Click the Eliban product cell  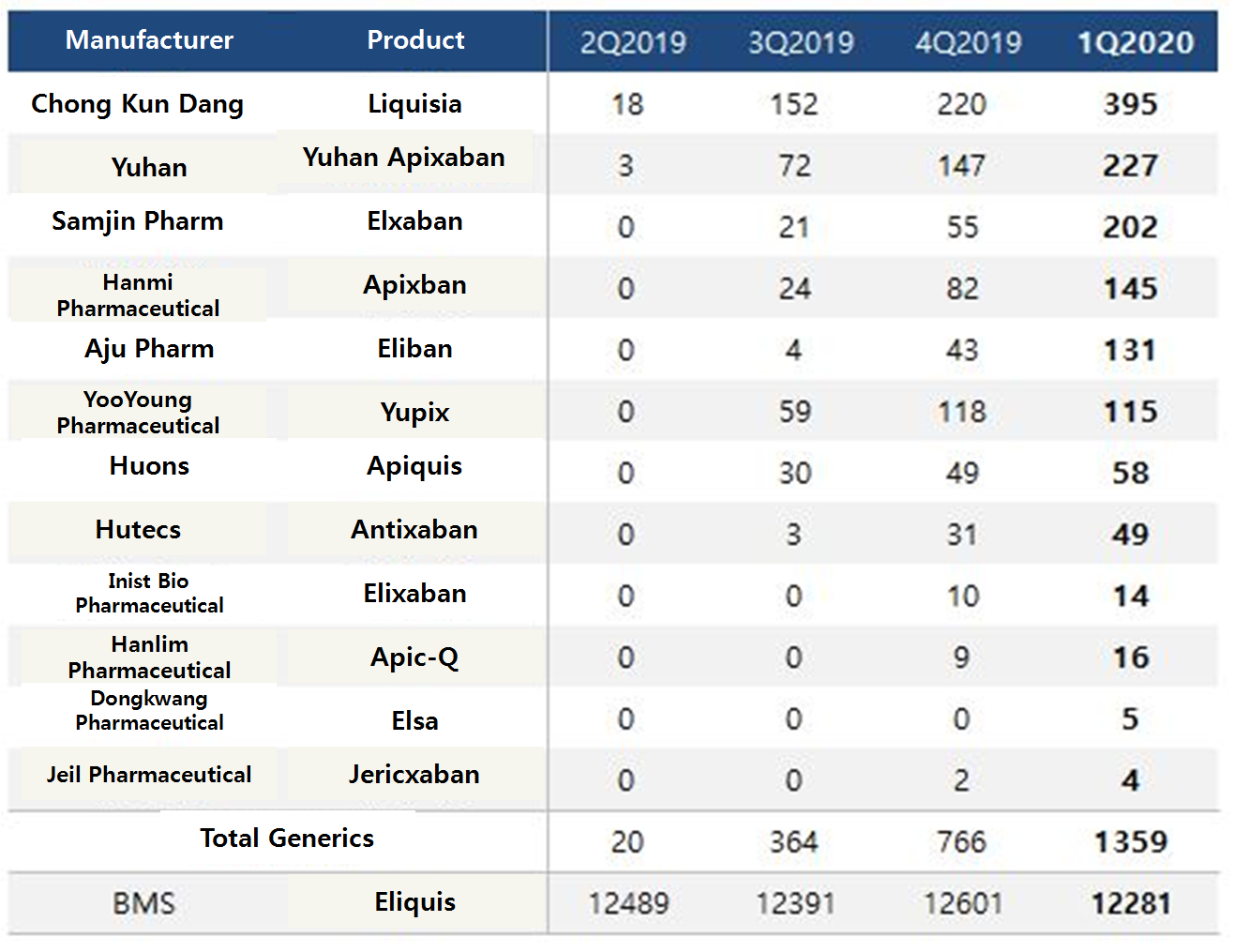tap(414, 349)
